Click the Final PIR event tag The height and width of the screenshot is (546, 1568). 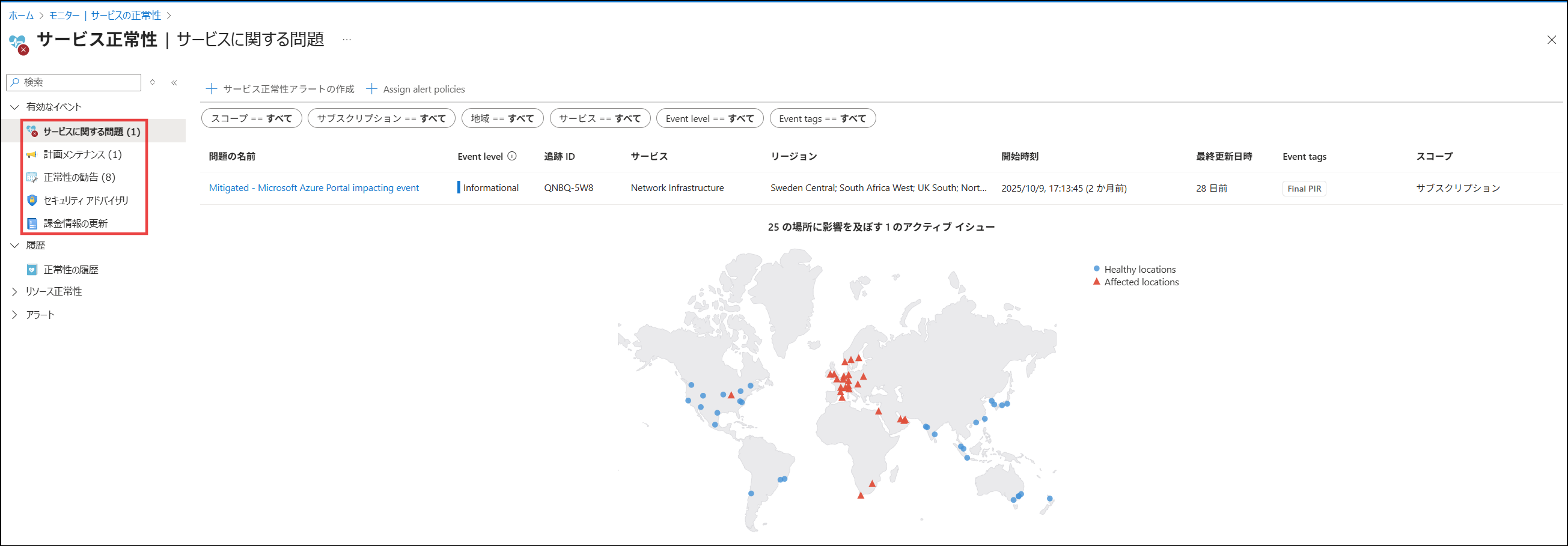tap(1304, 189)
